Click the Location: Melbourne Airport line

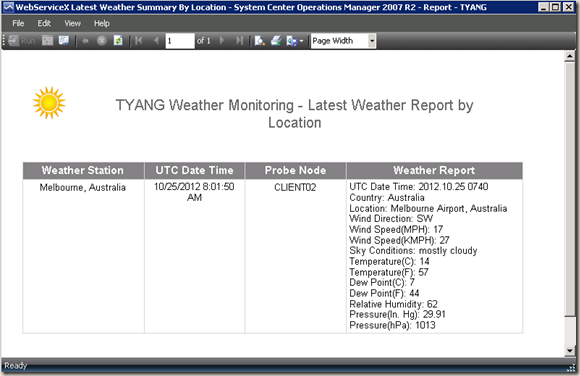point(428,208)
